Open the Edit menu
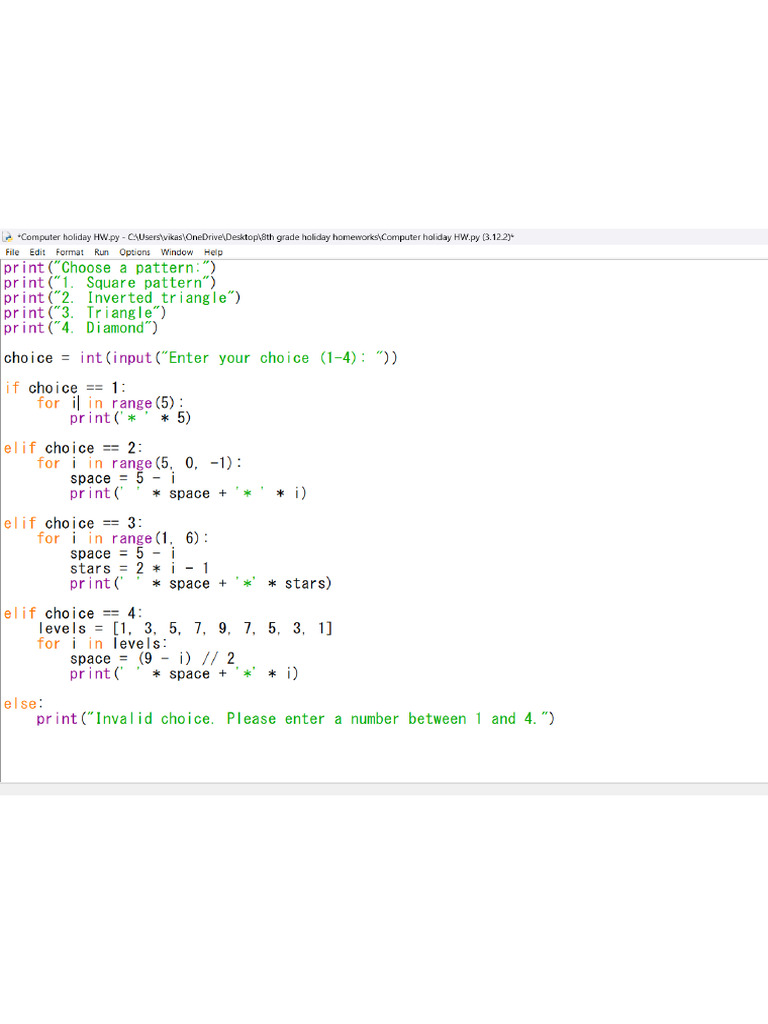Screen dimensions: 768x1024 click(x=37, y=252)
